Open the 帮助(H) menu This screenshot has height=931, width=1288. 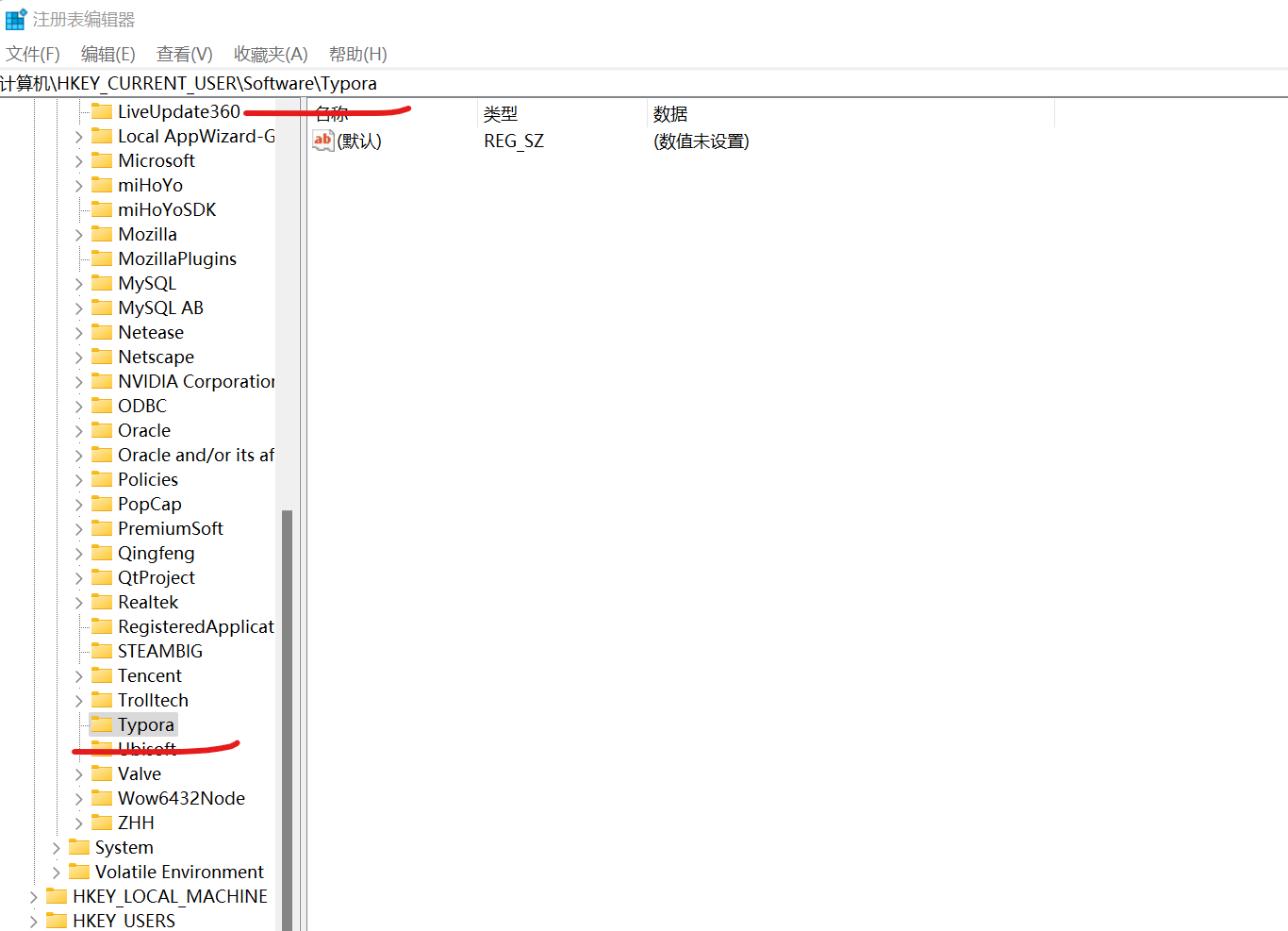pos(358,54)
